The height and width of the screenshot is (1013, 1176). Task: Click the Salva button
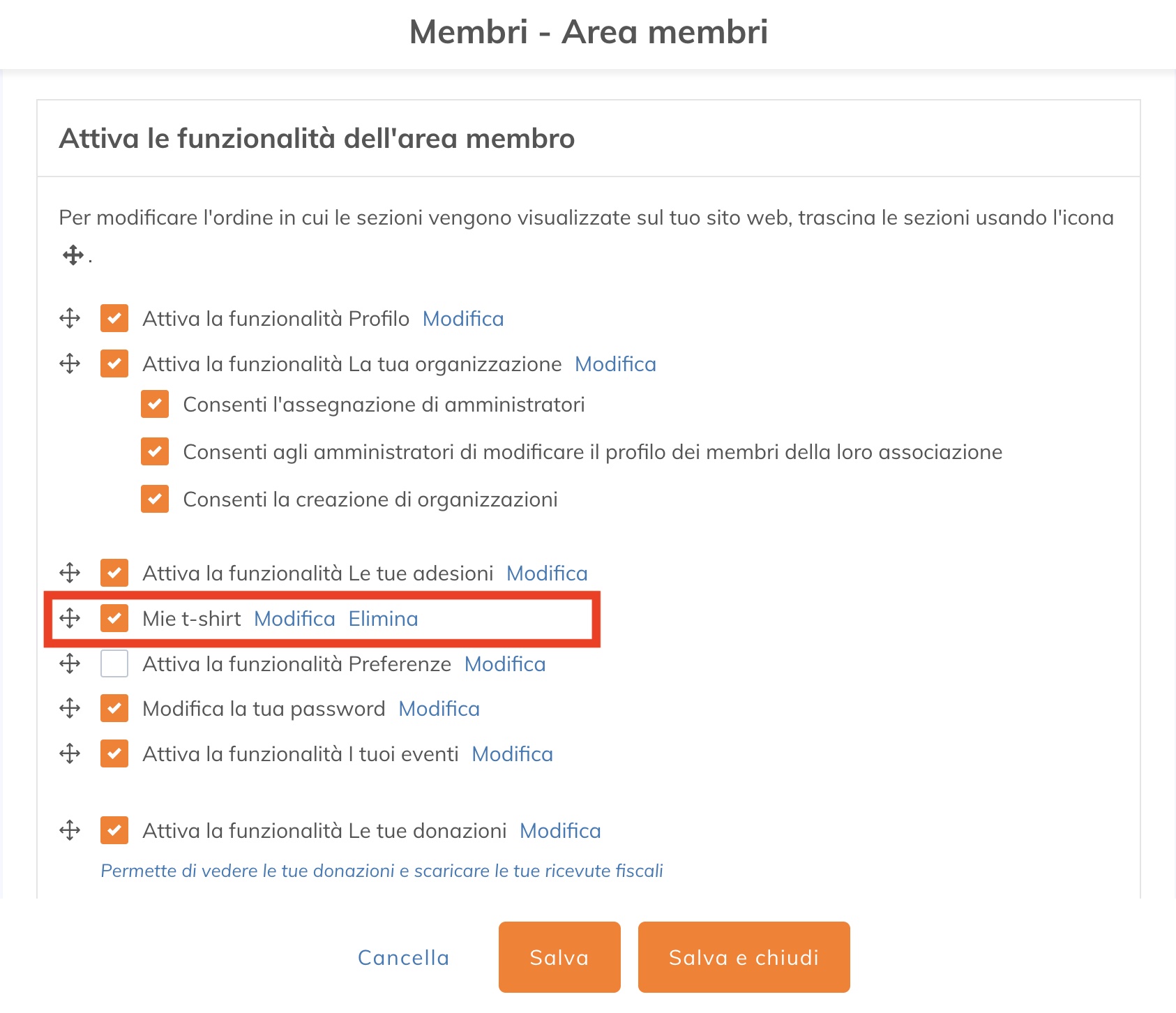click(559, 957)
